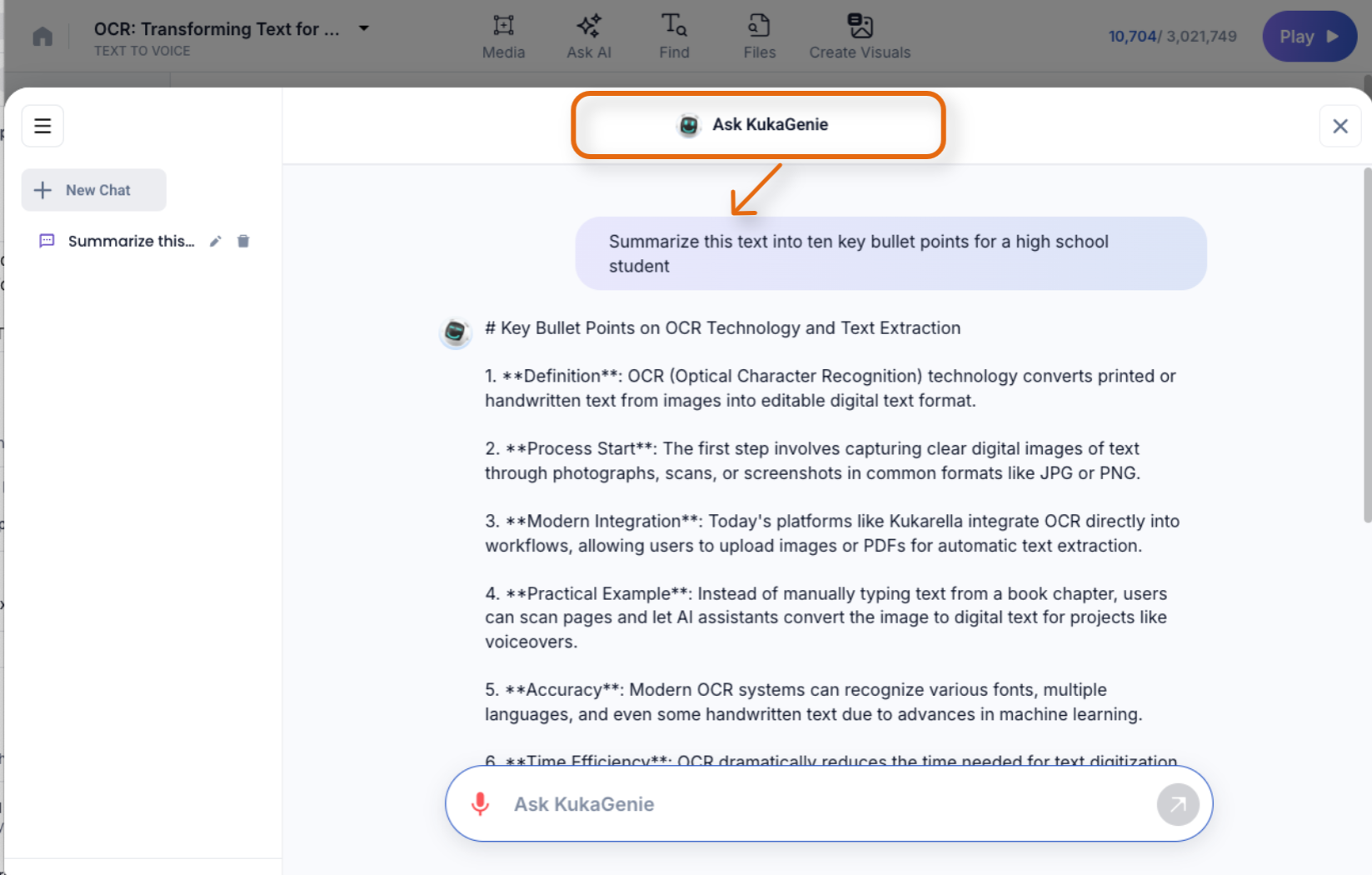Click the '# Key Bullet Points on OCR Technology' heading
The width and height of the screenshot is (1372, 875).
(722, 328)
